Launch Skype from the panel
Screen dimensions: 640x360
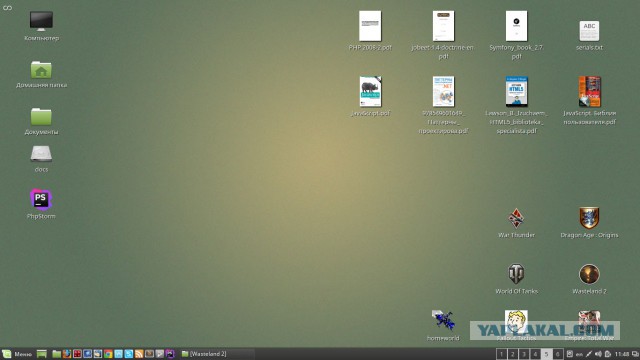[x=129, y=354]
